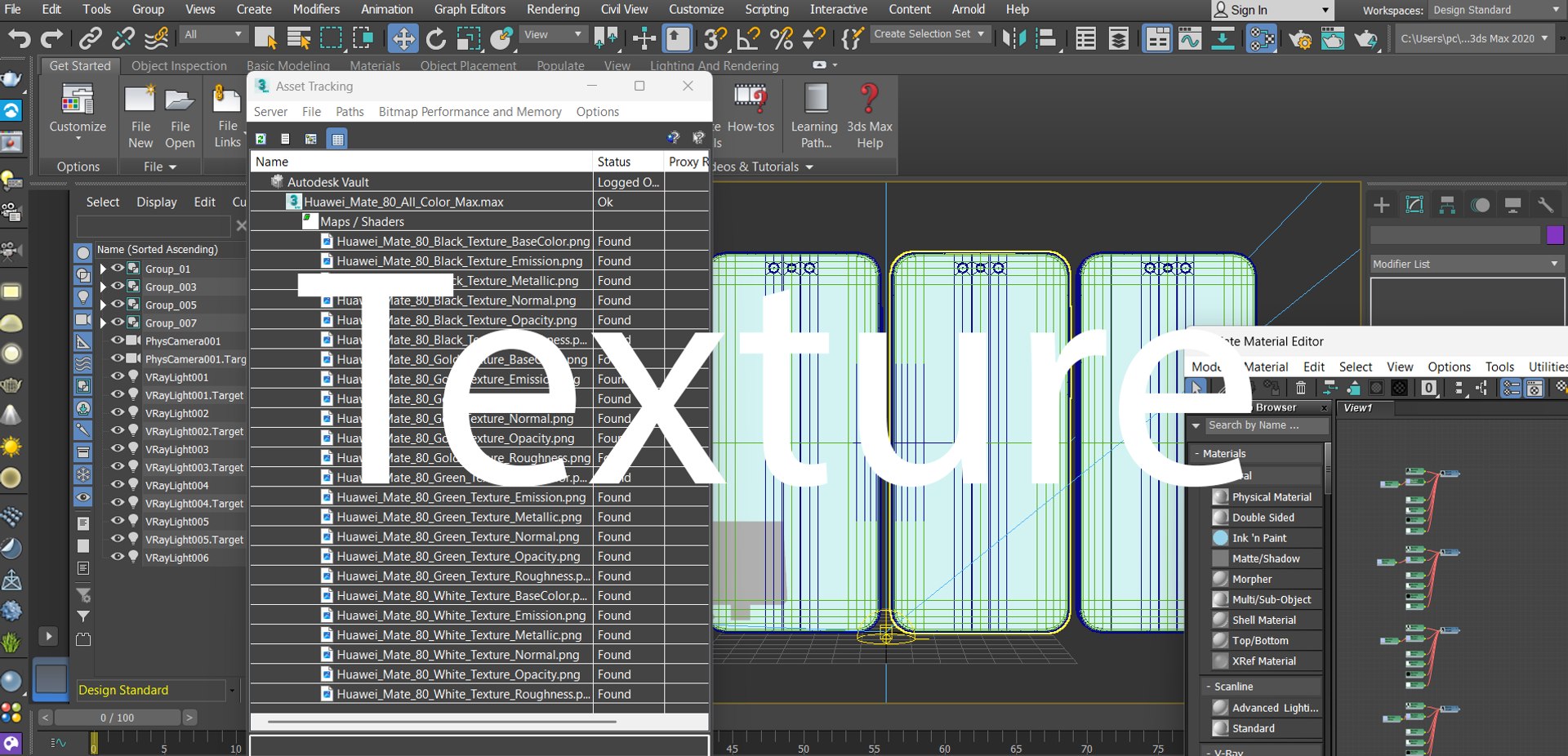This screenshot has height=756, width=1568.
Task: Hide Group_01 using its eye icon
Action: (x=118, y=268)
